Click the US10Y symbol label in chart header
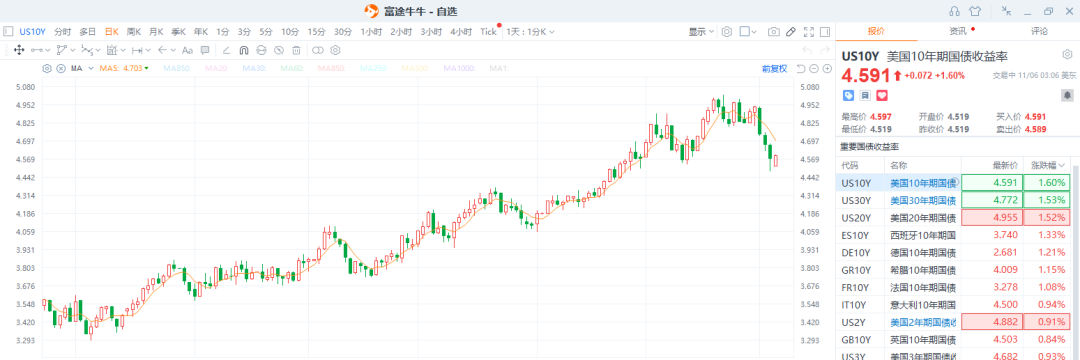Viewport: 1080px width, 360px height. click(32, 32)
